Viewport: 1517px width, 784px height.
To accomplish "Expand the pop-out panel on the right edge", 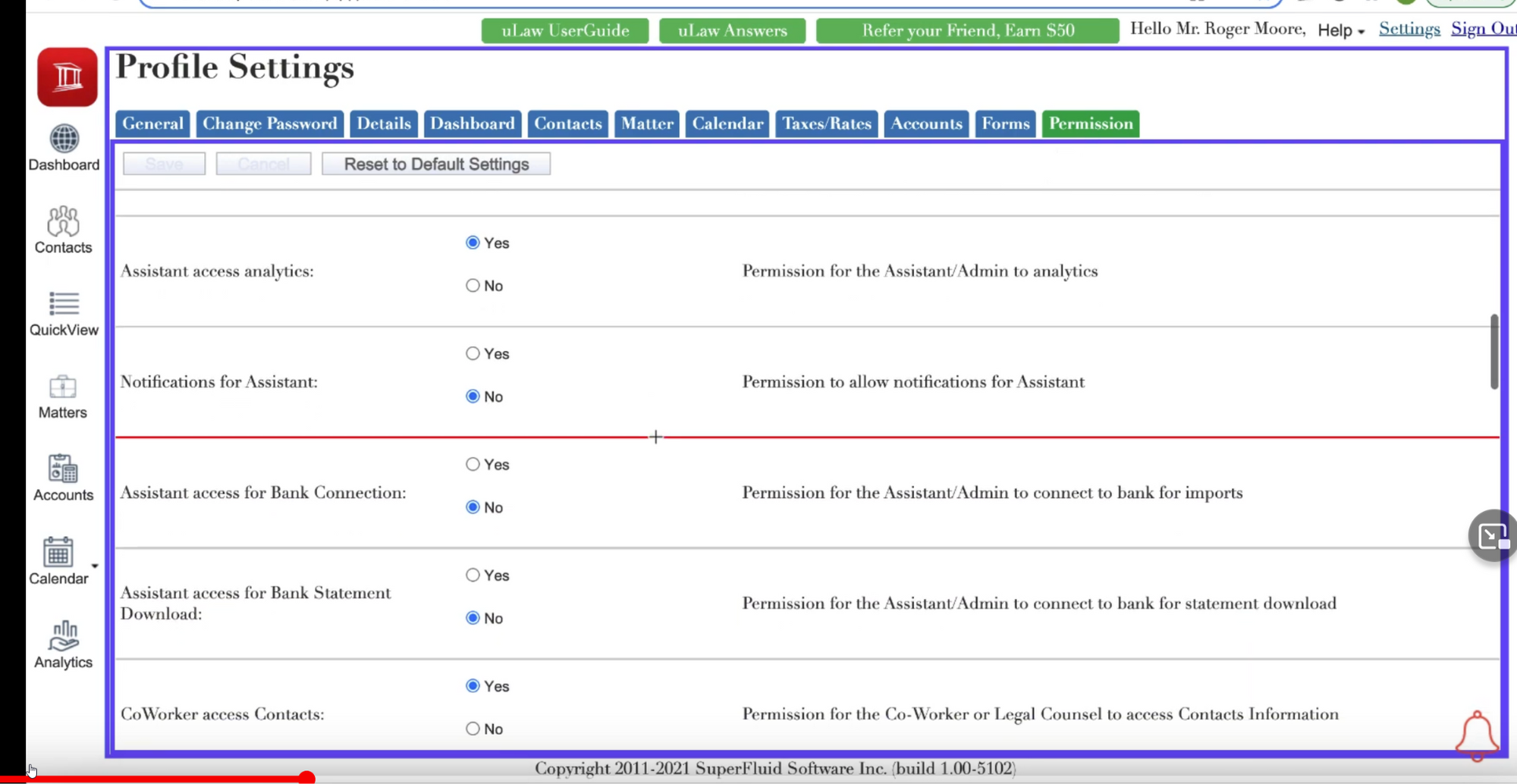I will (x=1491, y=535).
